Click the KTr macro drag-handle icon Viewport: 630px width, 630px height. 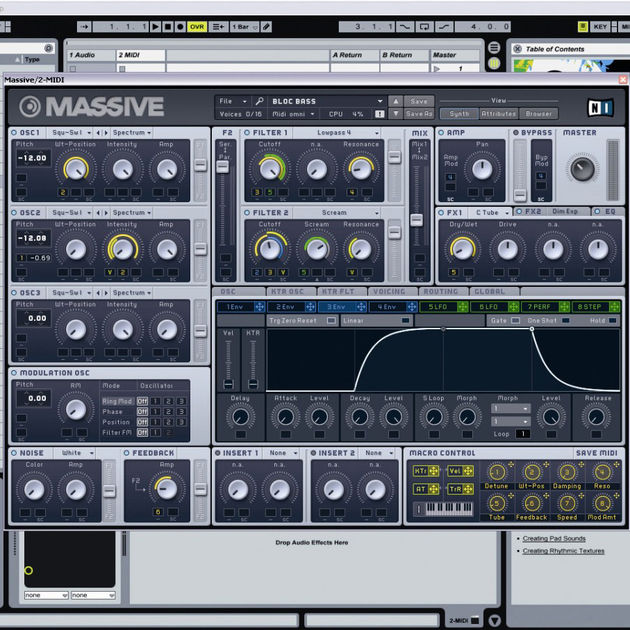[434, 471]
